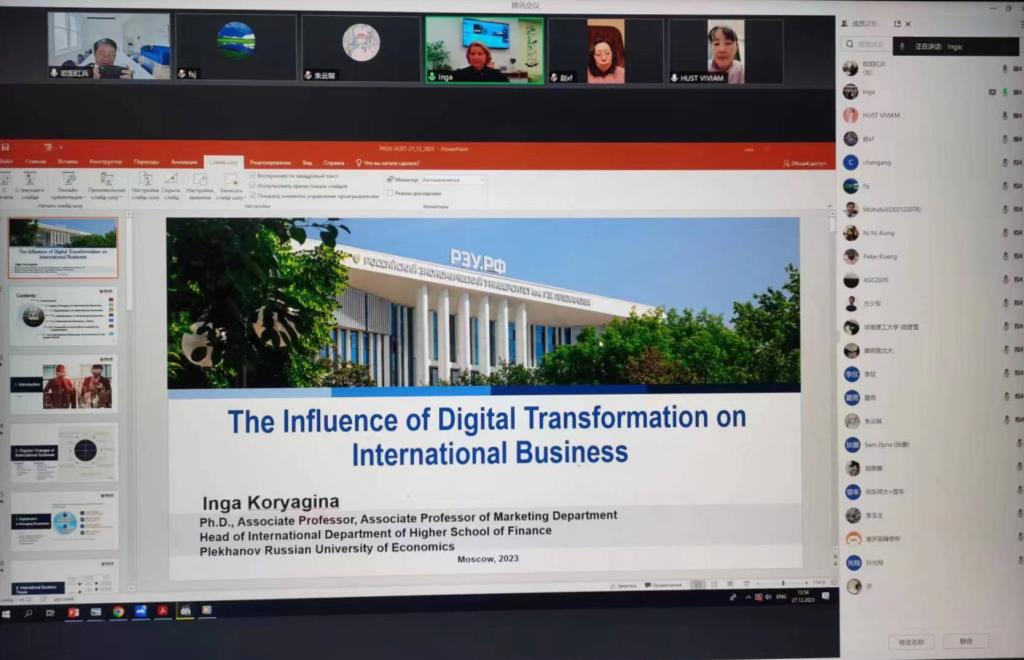Click the Rehearse Timings icon in the ribbon
The width and height of the screenshot is (1024, 660).
(x=199, y=181)
